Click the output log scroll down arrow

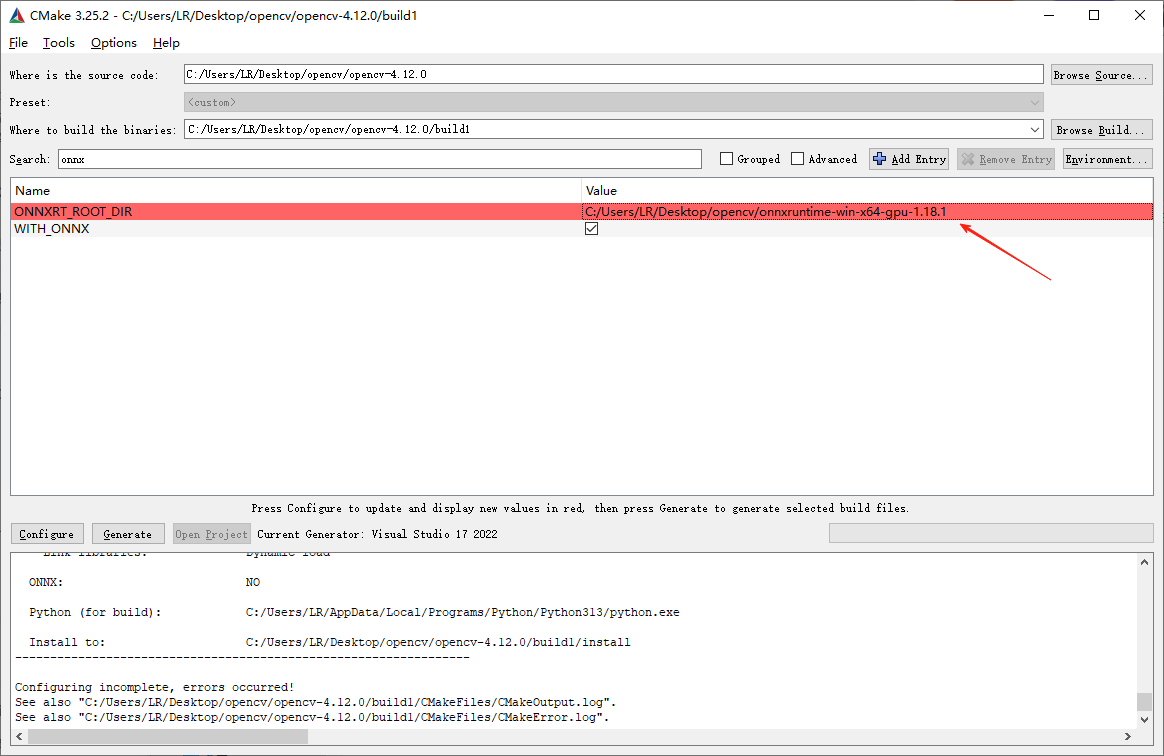point(1145,720)
